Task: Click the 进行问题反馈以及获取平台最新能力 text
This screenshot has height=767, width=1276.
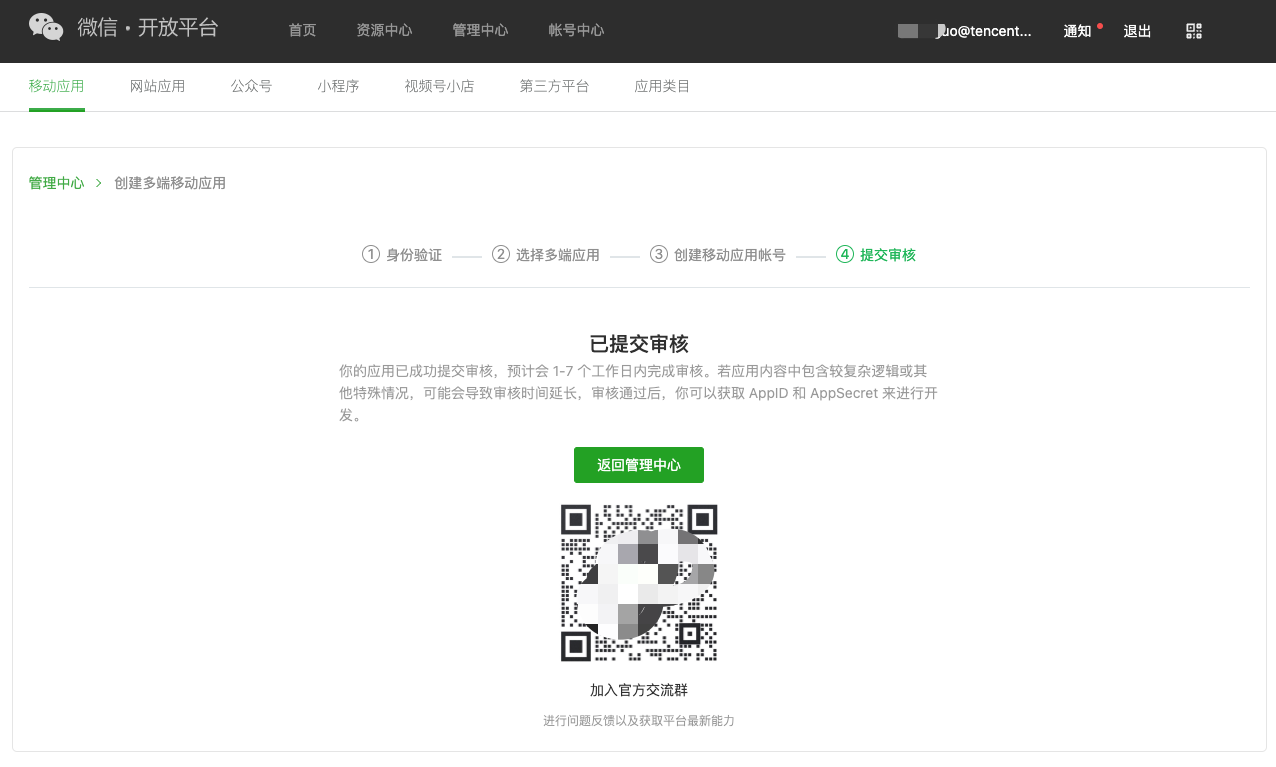Action: point(639,721)
